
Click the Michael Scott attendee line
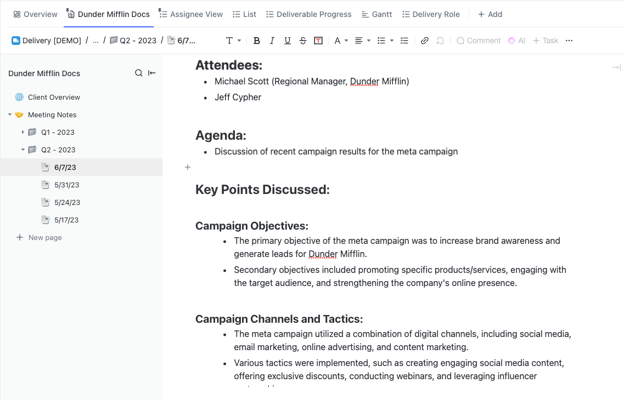pyautogui.click(x=312, y=81)
